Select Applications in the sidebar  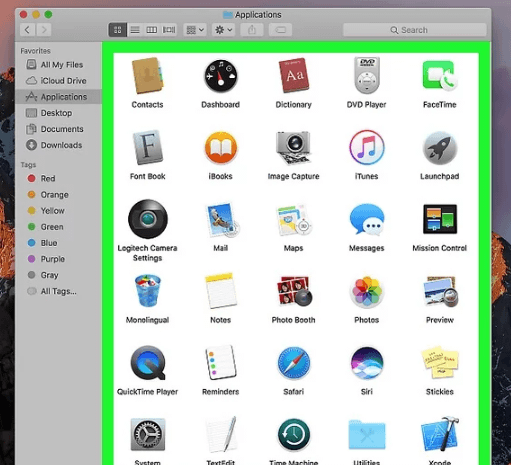point(58,97)
